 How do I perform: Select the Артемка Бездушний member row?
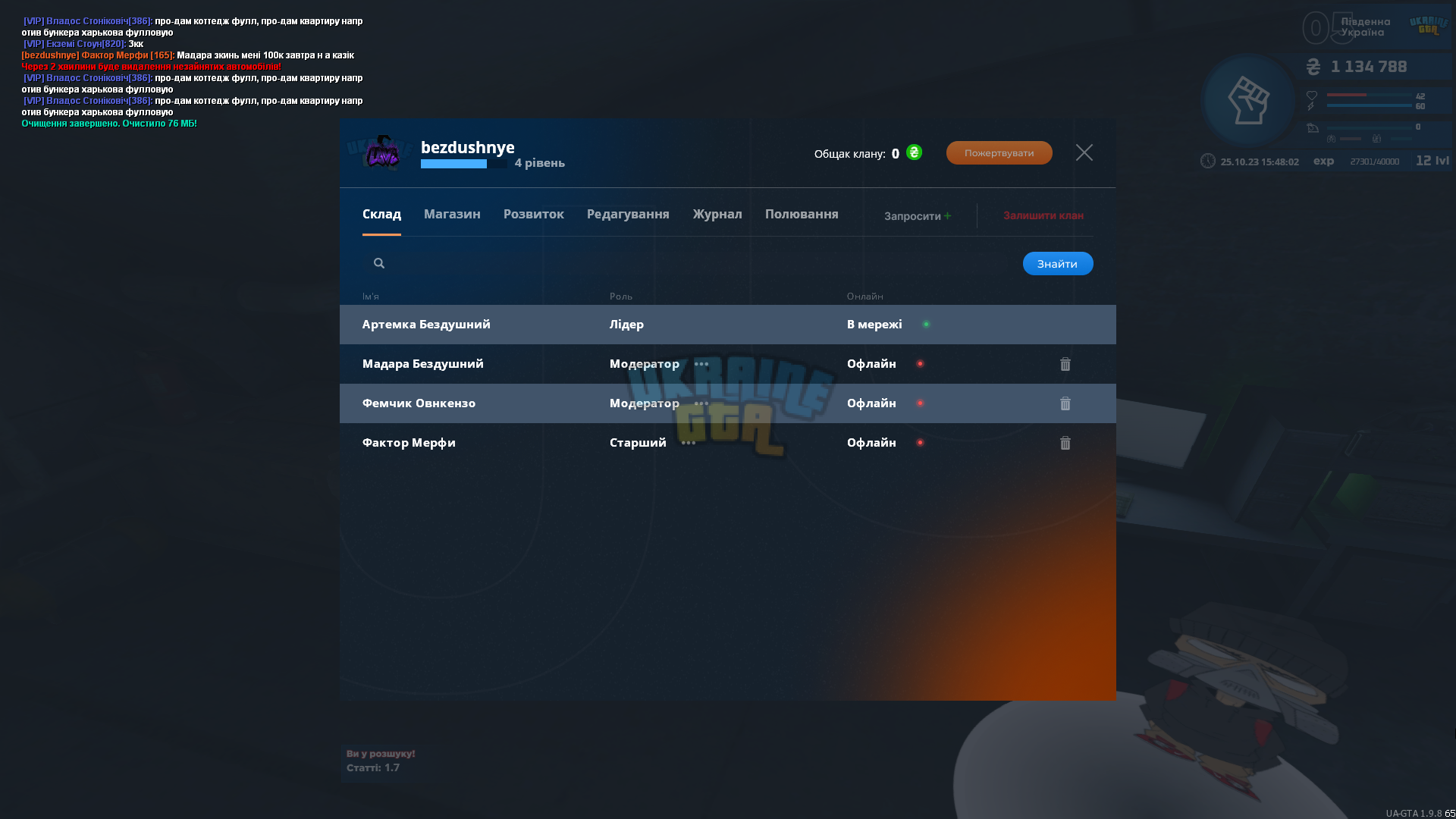click(x=728, y=325)
